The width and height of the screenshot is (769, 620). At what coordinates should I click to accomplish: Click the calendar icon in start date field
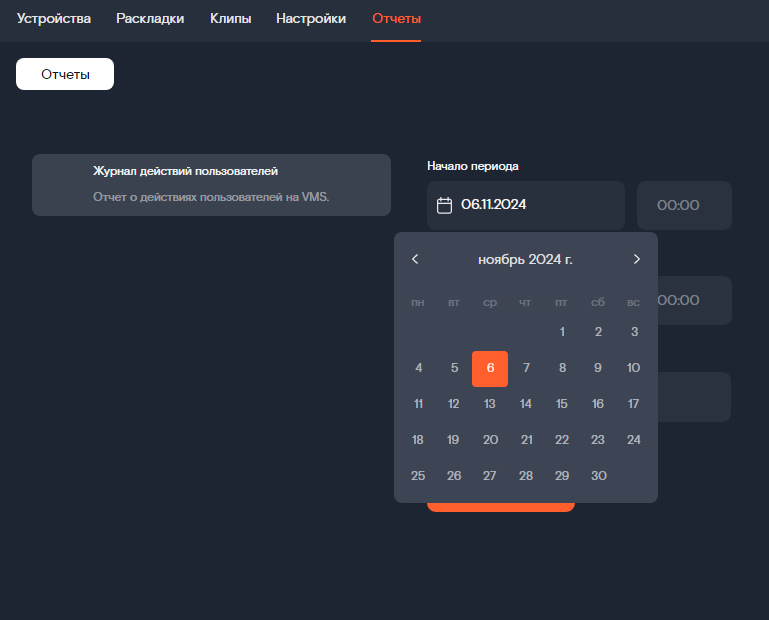point(444,205)
